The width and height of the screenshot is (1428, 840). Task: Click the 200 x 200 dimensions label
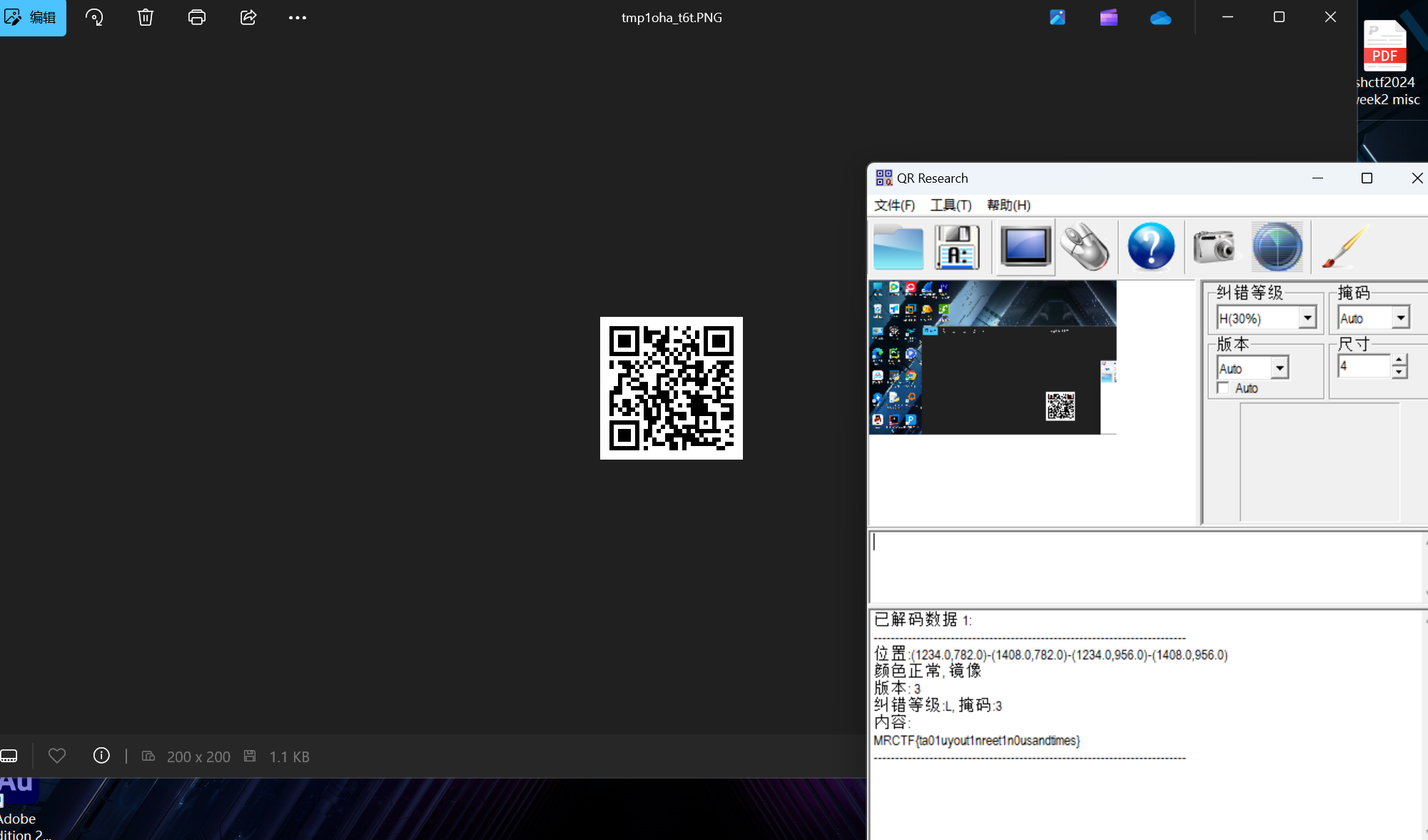tap(198, 756)
